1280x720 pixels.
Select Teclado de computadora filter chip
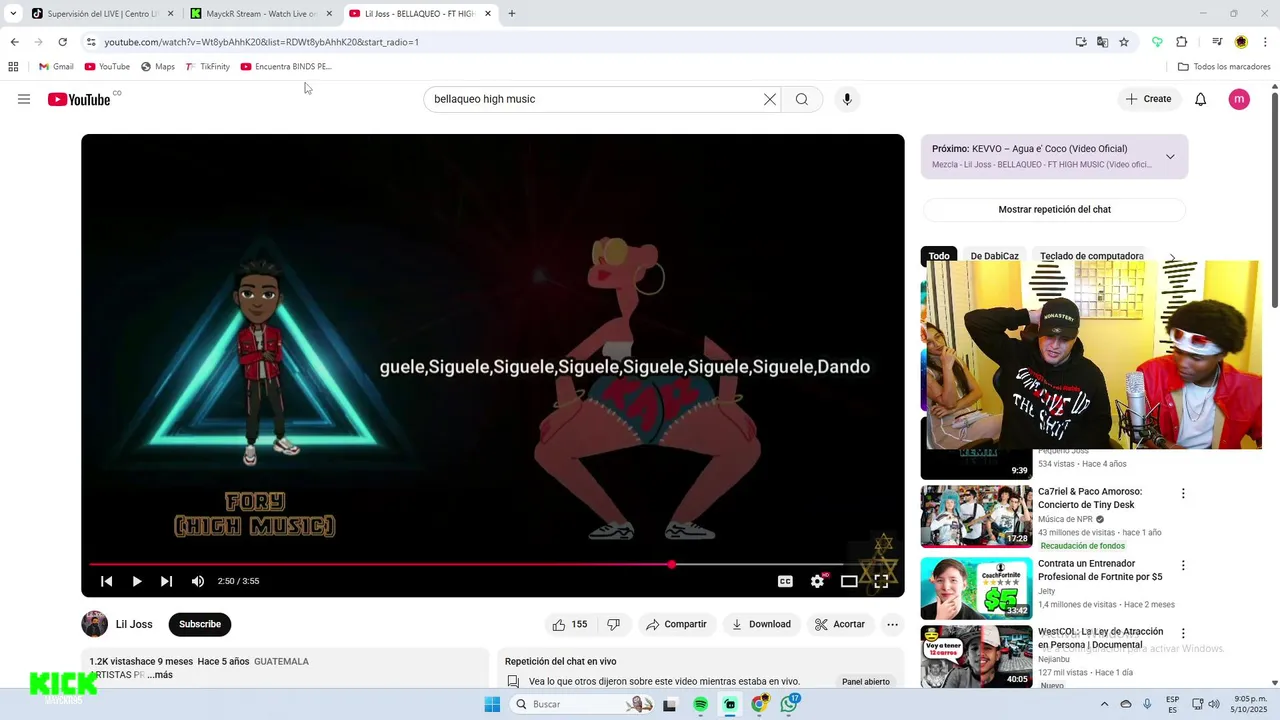[x=1092, y=256]
